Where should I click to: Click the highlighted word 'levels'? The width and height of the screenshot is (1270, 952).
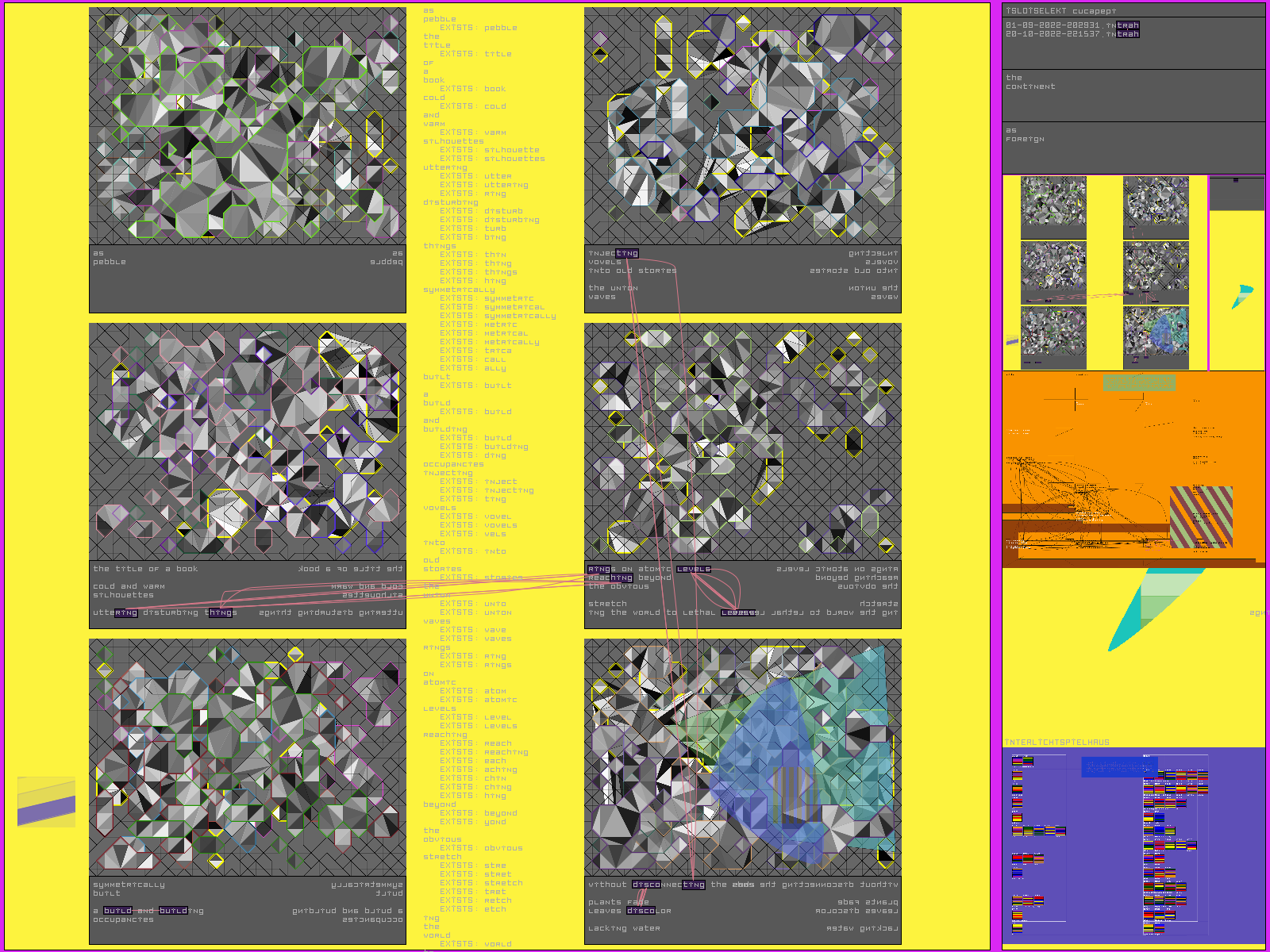(x=693, y=569)
